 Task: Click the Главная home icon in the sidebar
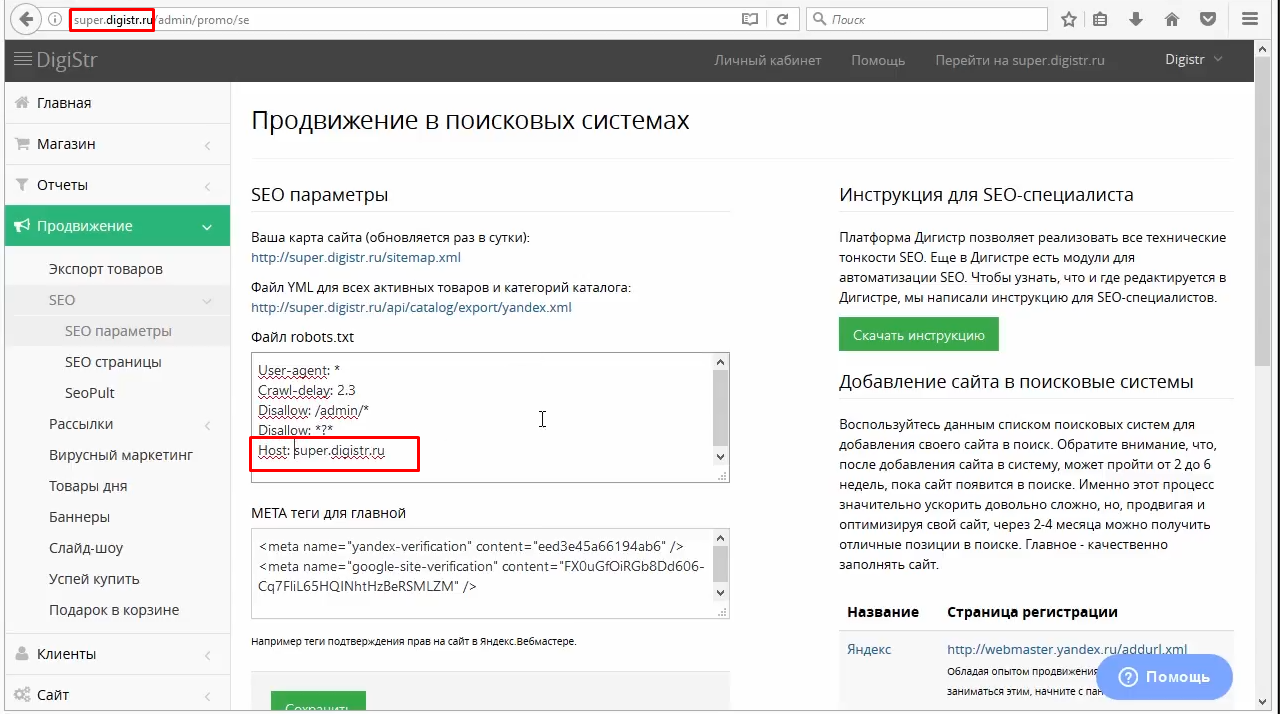(22, 102)
